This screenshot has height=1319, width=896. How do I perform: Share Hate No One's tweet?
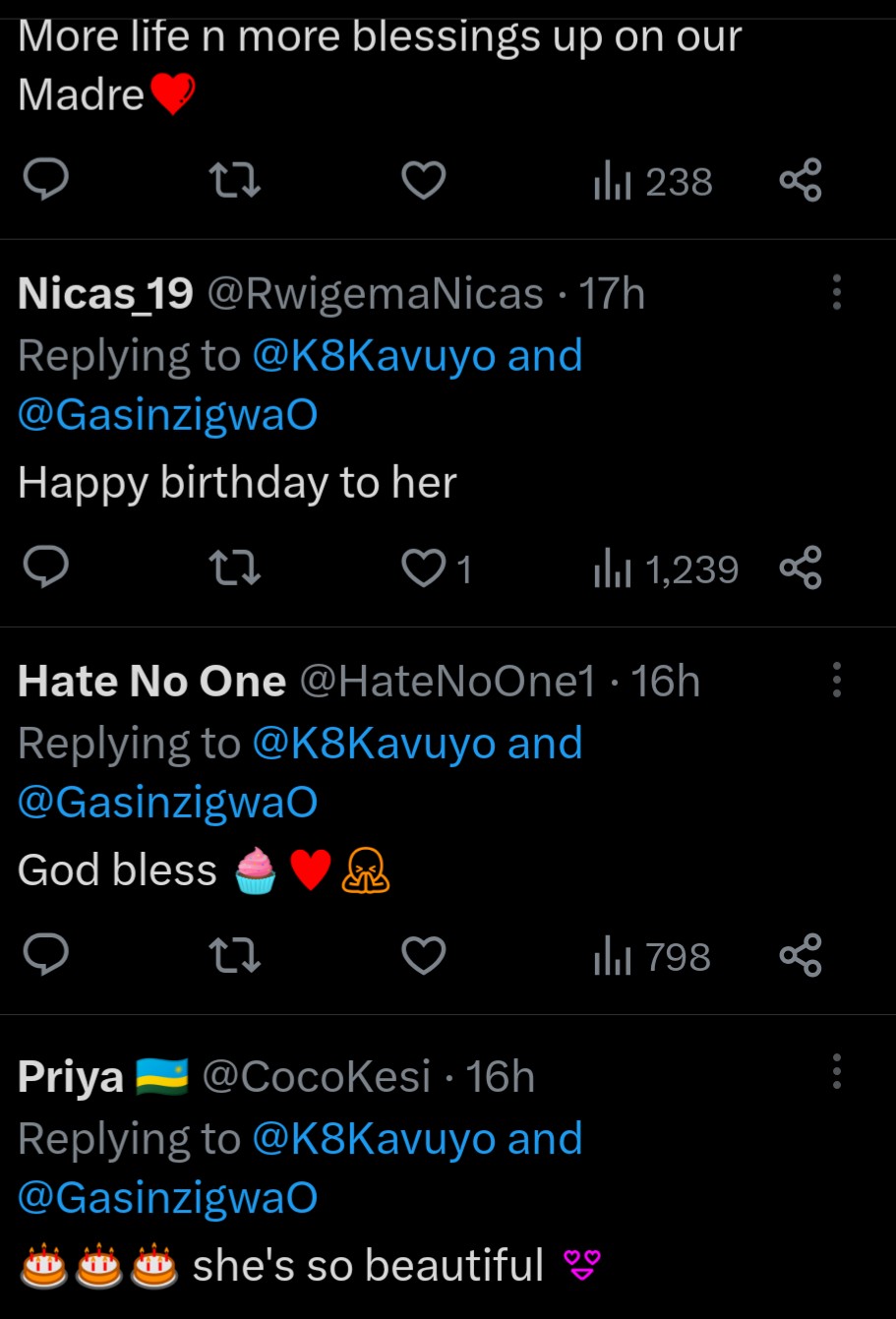tap(801, 956)
